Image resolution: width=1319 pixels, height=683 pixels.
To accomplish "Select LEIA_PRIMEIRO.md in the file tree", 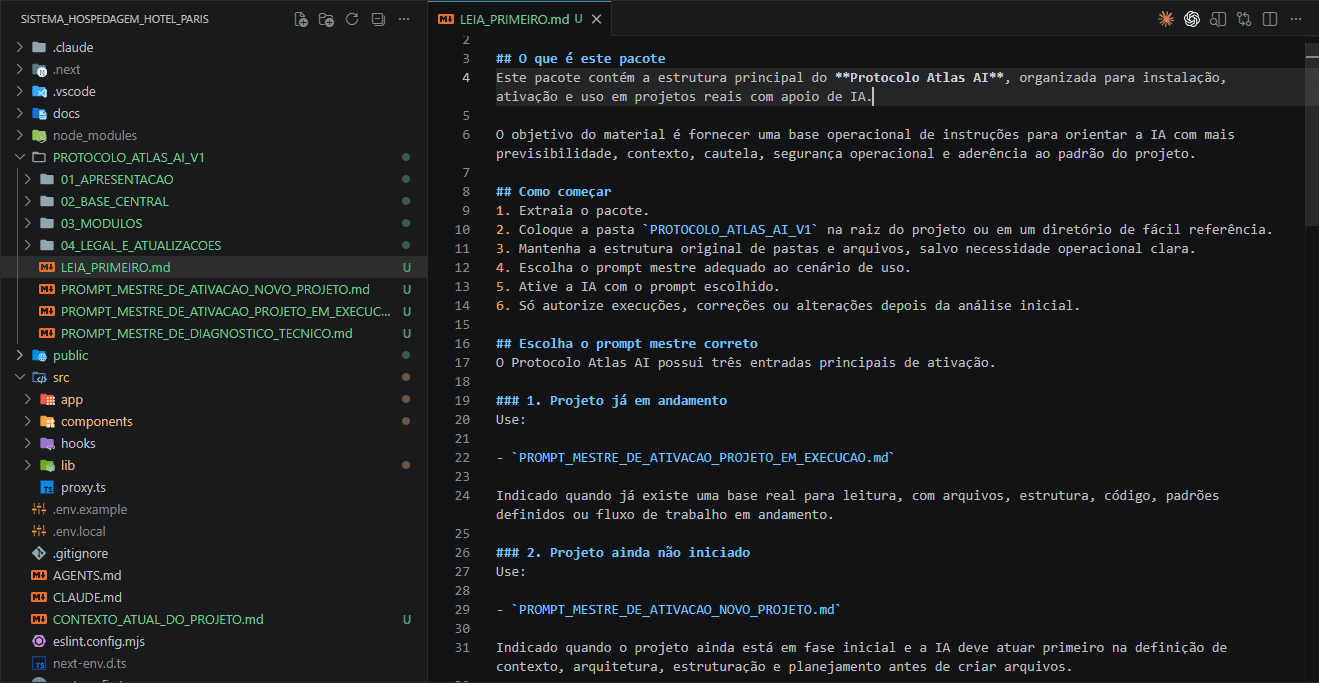I will (x=213, y=267).
